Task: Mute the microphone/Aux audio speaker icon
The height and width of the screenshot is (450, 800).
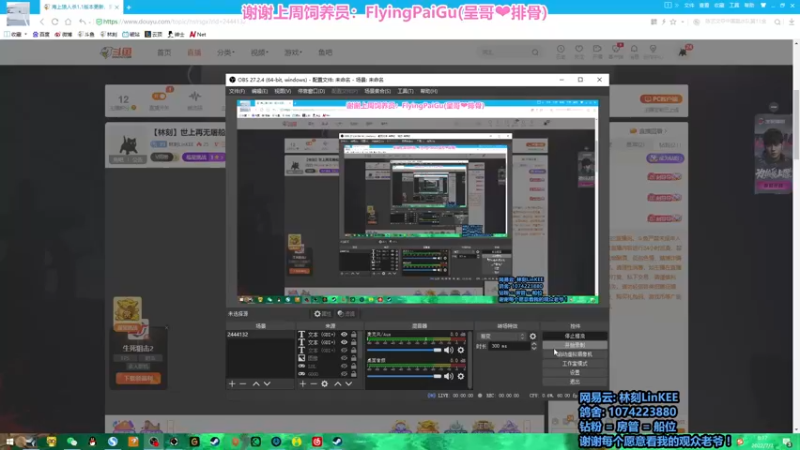Action: [448, 350]
